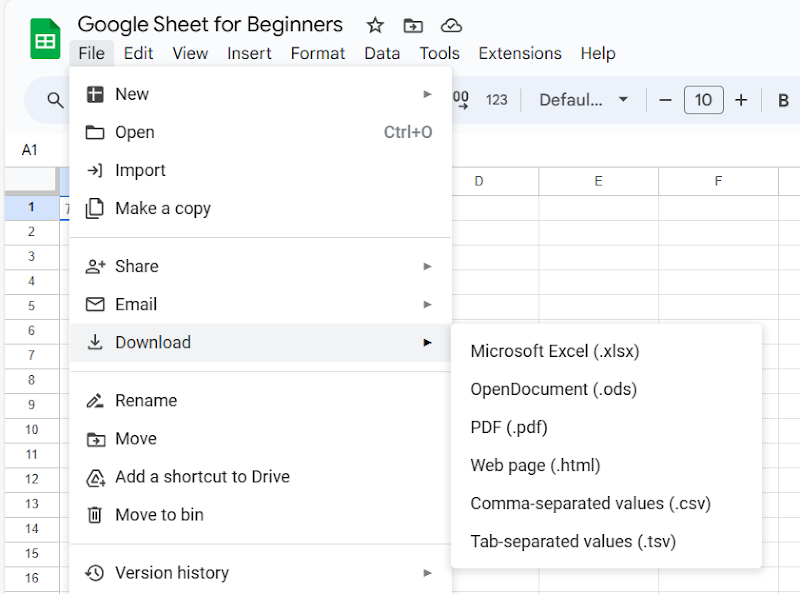Expand the Share submenu
The image size is (800, 594).
(x=260, y=266)
